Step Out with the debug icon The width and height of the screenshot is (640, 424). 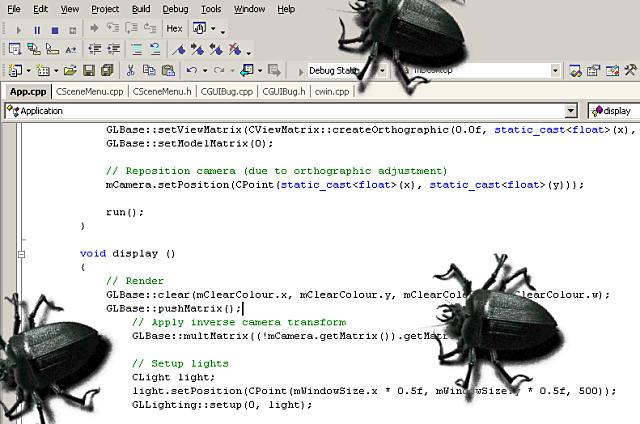click(150, 28)
